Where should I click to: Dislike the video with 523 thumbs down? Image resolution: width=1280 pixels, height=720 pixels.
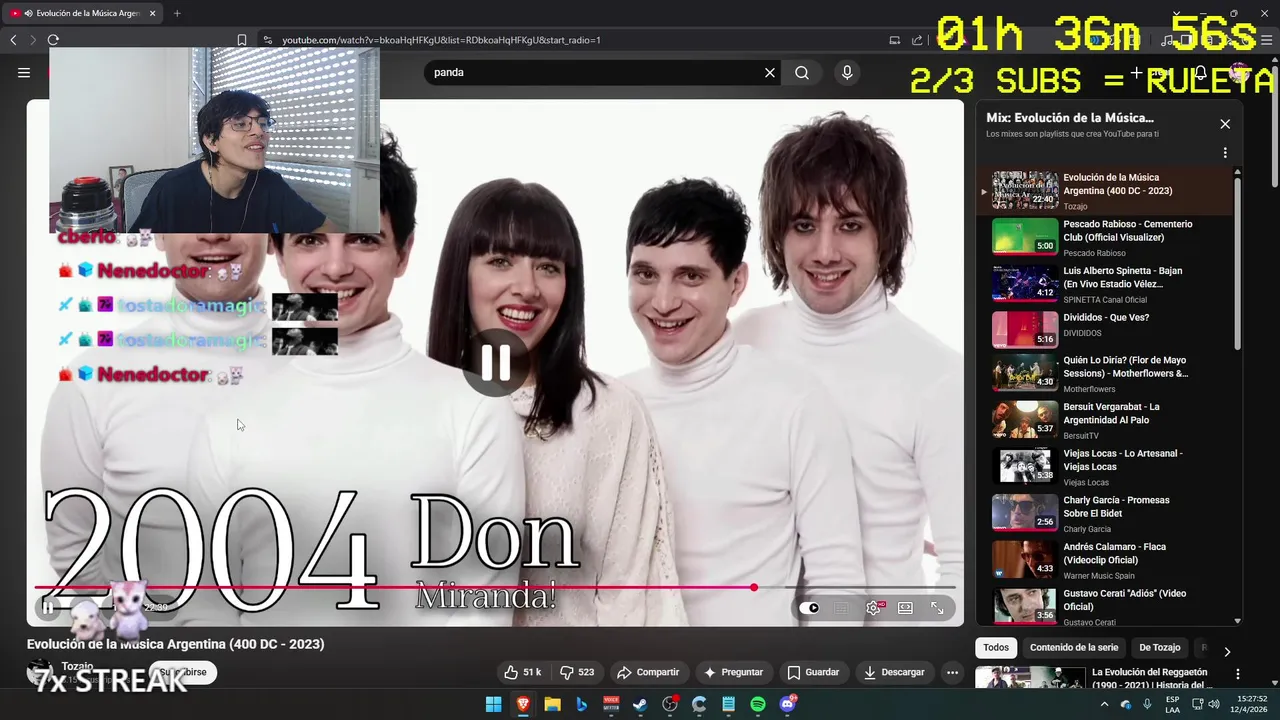click(x=577, y=672)
